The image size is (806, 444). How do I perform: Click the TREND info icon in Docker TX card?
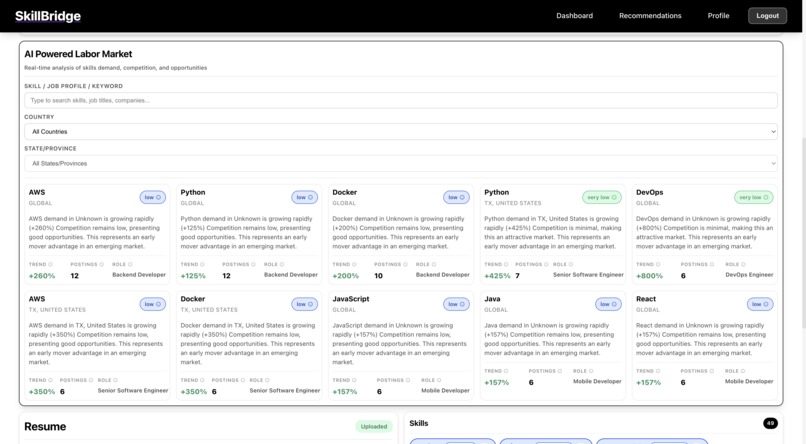coord(202,380)
